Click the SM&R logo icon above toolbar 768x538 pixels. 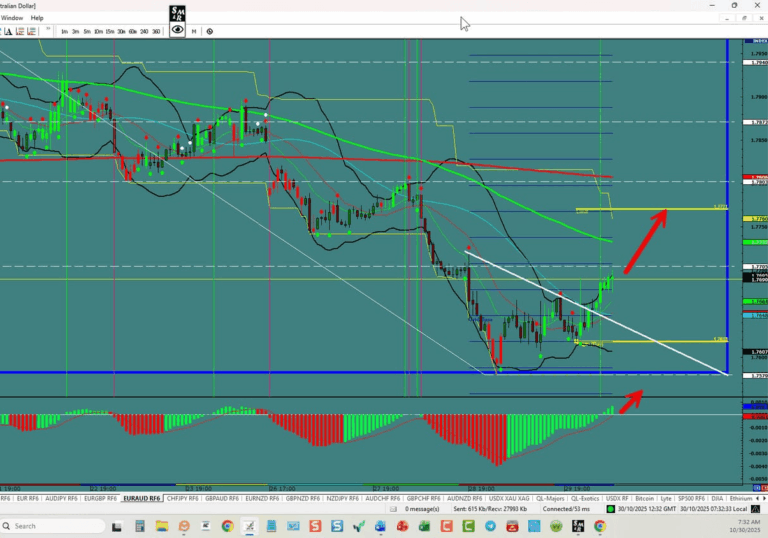177,14
